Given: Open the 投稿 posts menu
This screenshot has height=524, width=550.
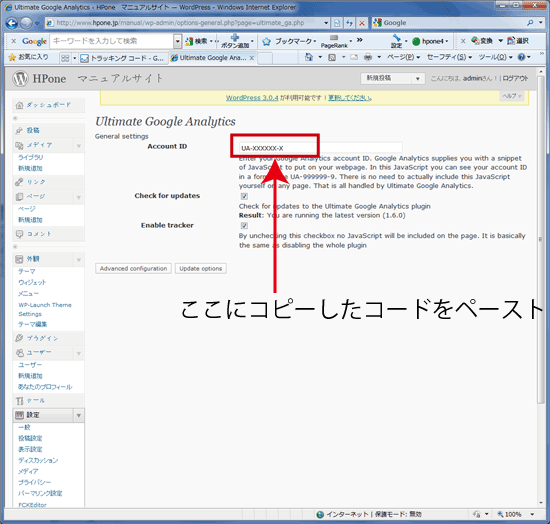Looking at the screenshot, I should 48,130.
